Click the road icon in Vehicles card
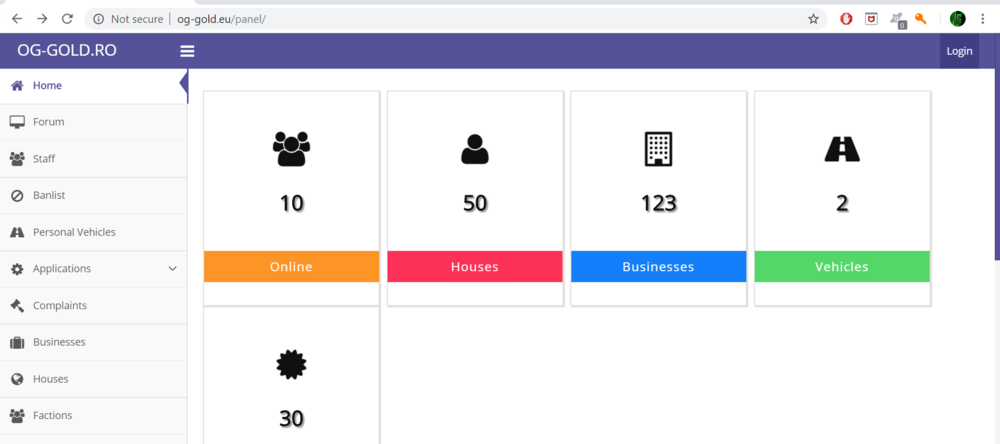 tap(842, 150)
